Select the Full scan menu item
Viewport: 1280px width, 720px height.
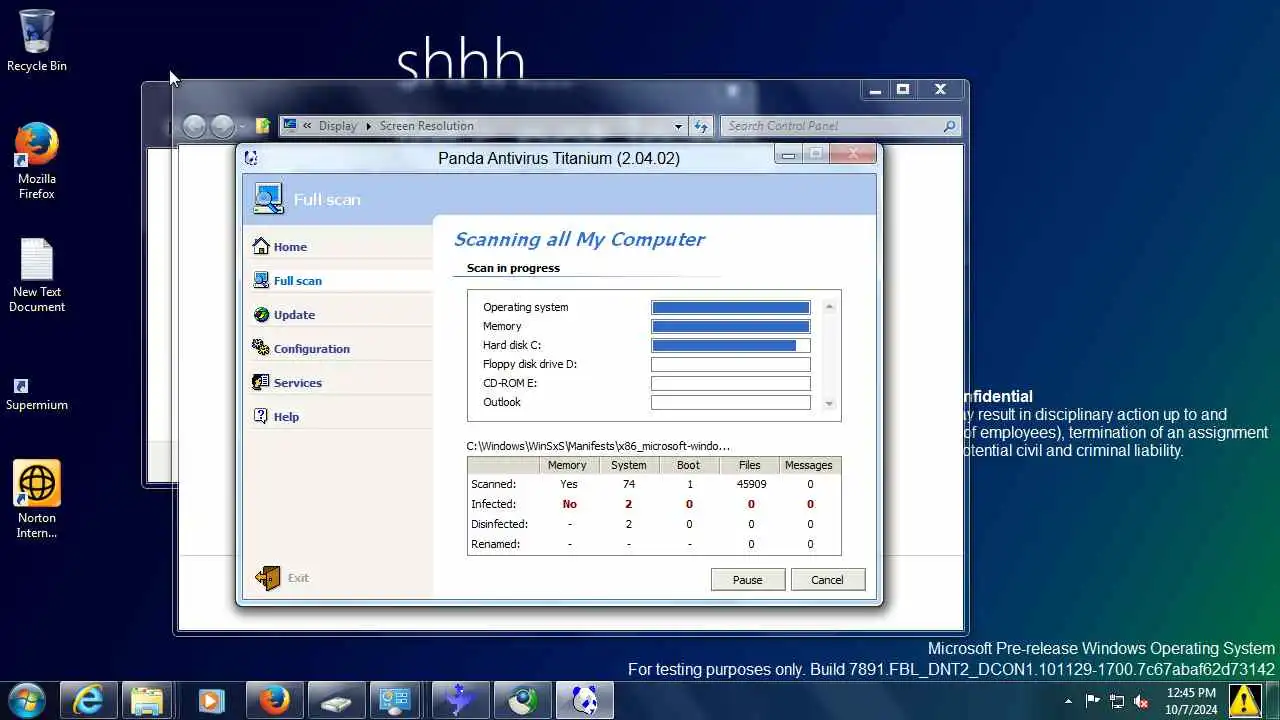pyautogui.click(x=298, y=281)
